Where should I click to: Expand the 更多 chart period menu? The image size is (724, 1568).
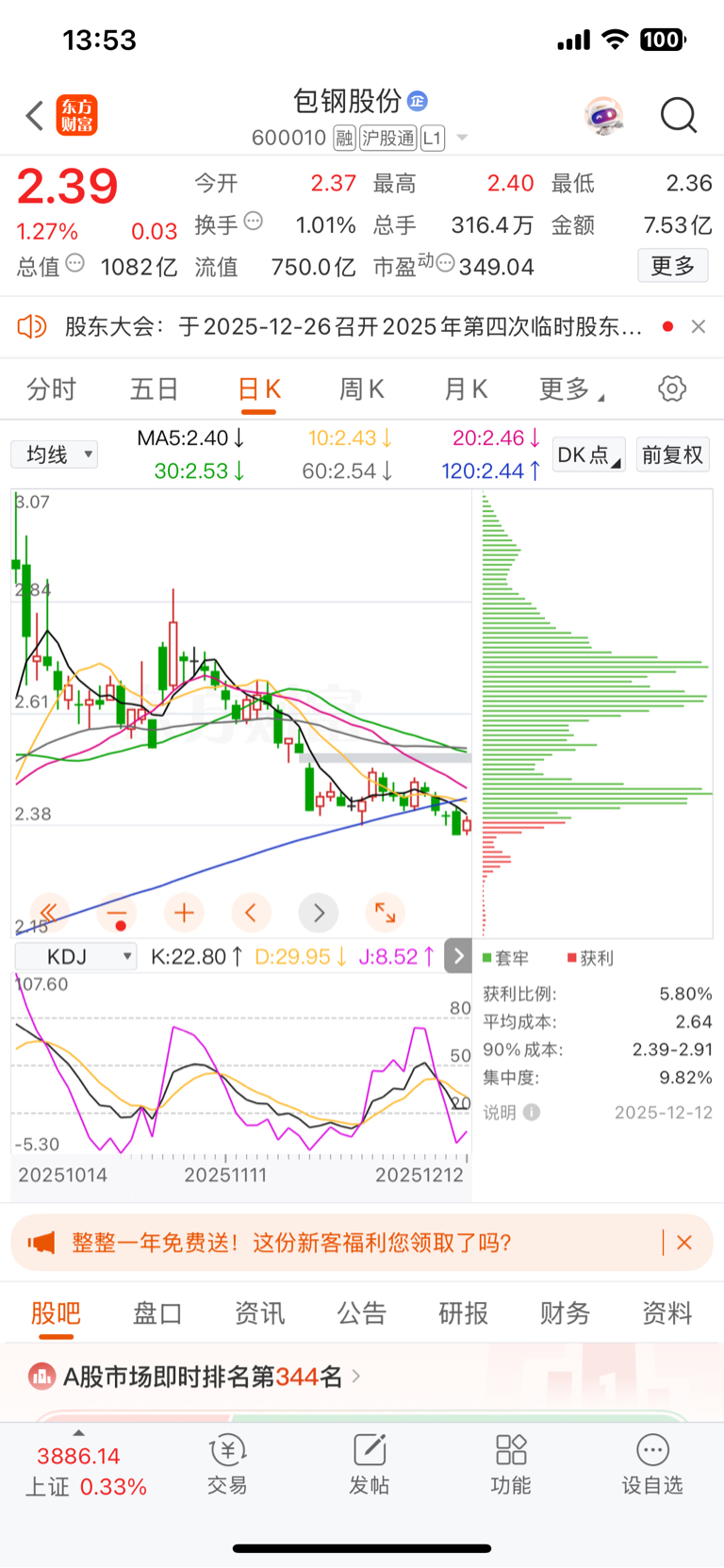pos(571,388)
